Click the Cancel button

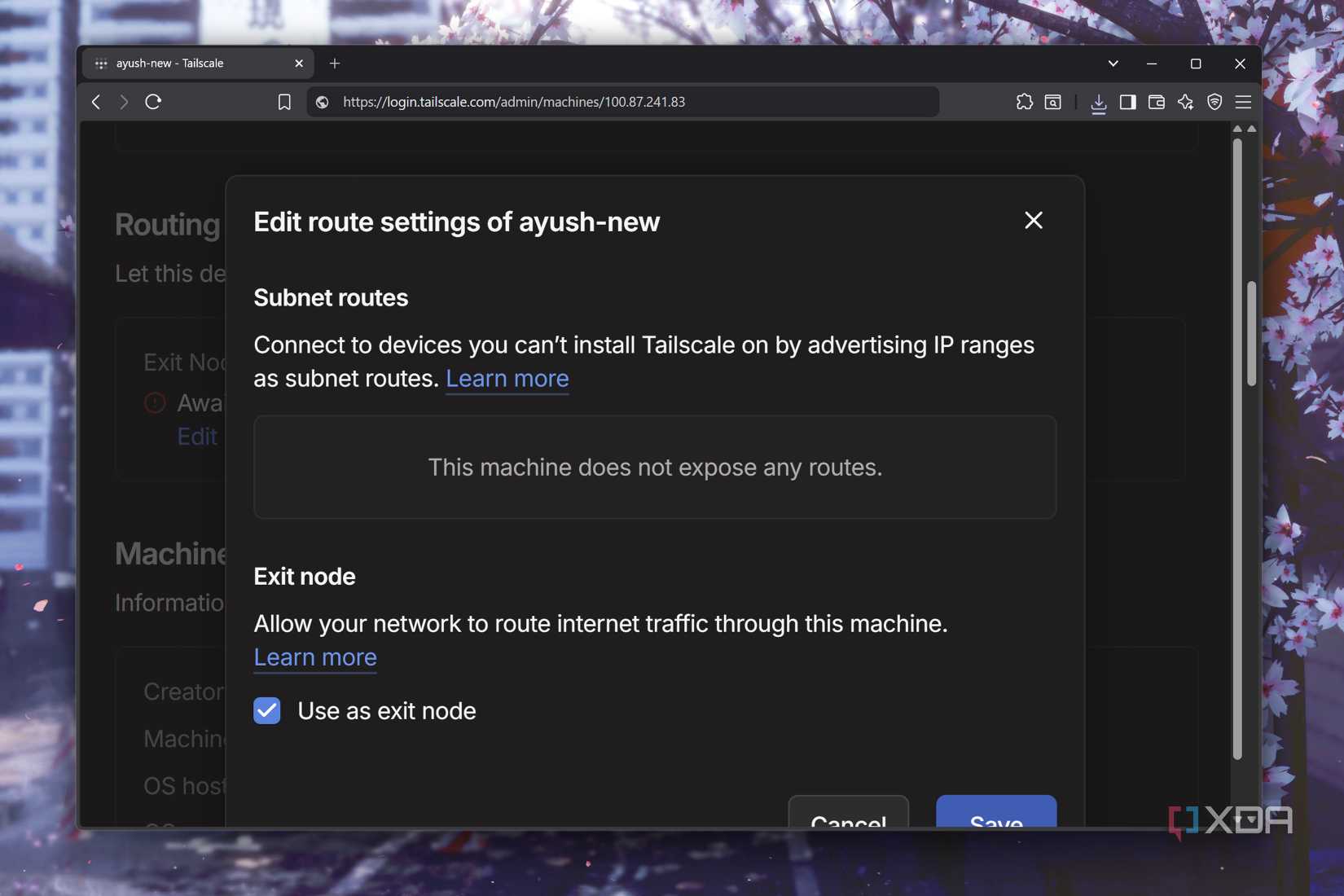[x=849, y=812]
